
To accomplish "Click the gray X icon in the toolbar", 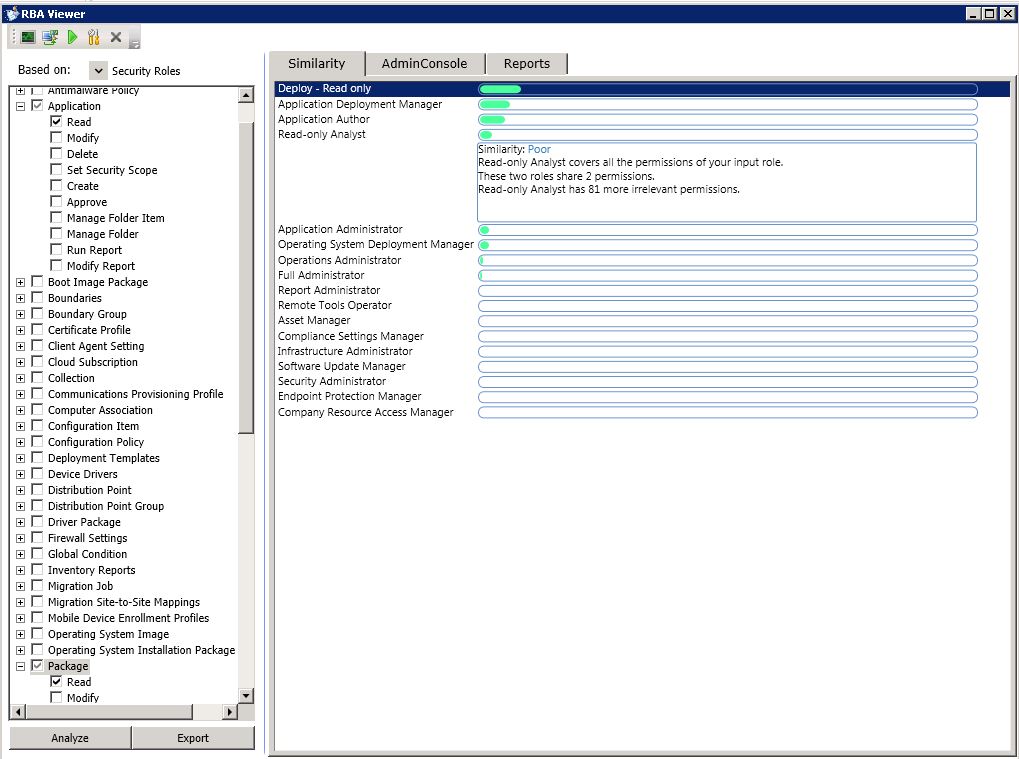I will tap(116, 37).
